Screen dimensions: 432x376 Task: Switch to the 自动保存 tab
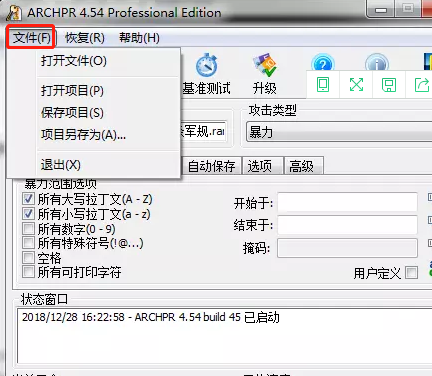(211, 166)
